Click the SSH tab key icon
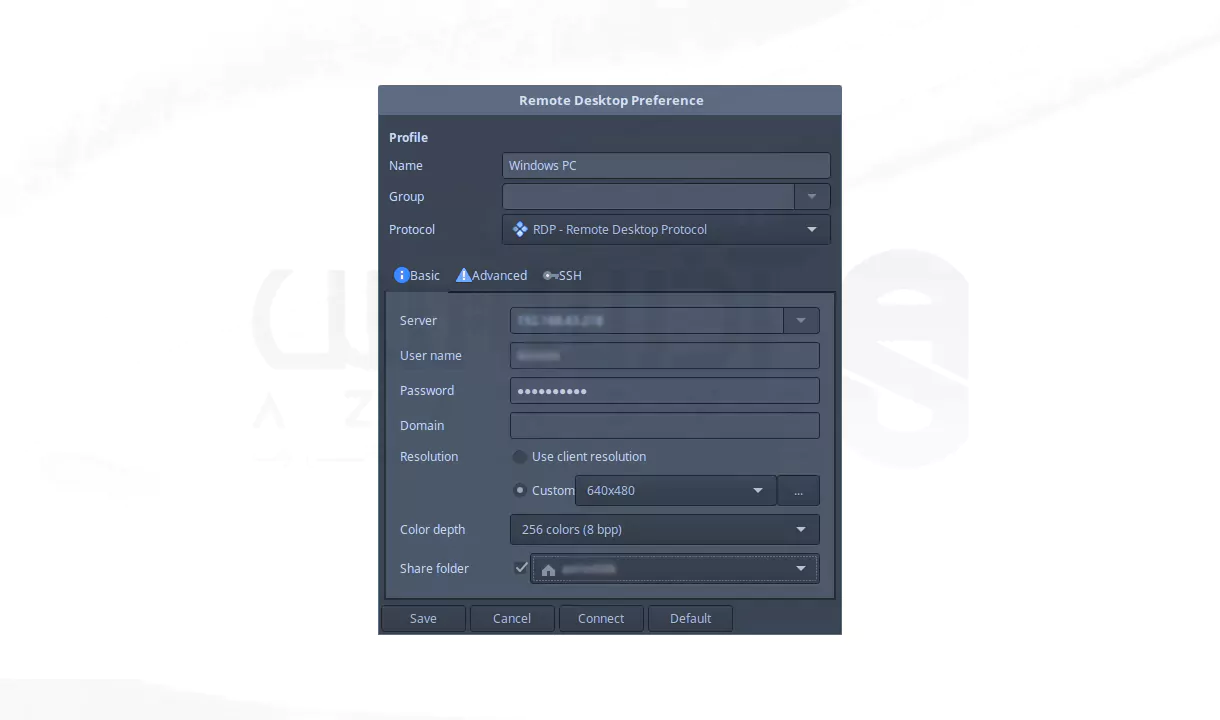1220x720 pixels. tap(550, 275)
